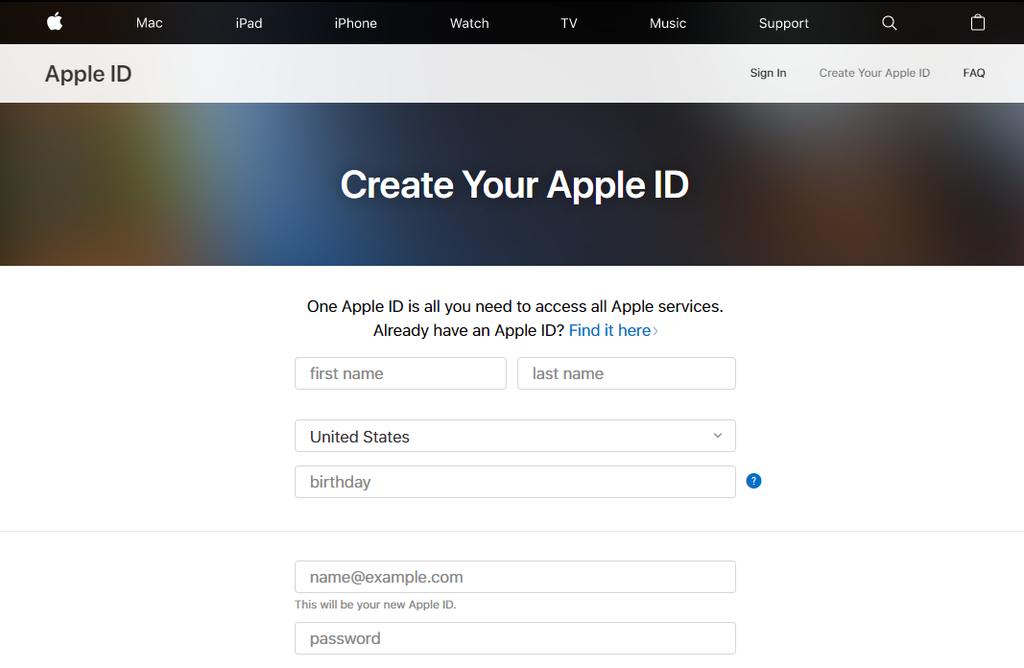This screenshot has height=668, width=1024.
Task: Click the 'Create Your Apple ID' hero heading
Action: 515,185
